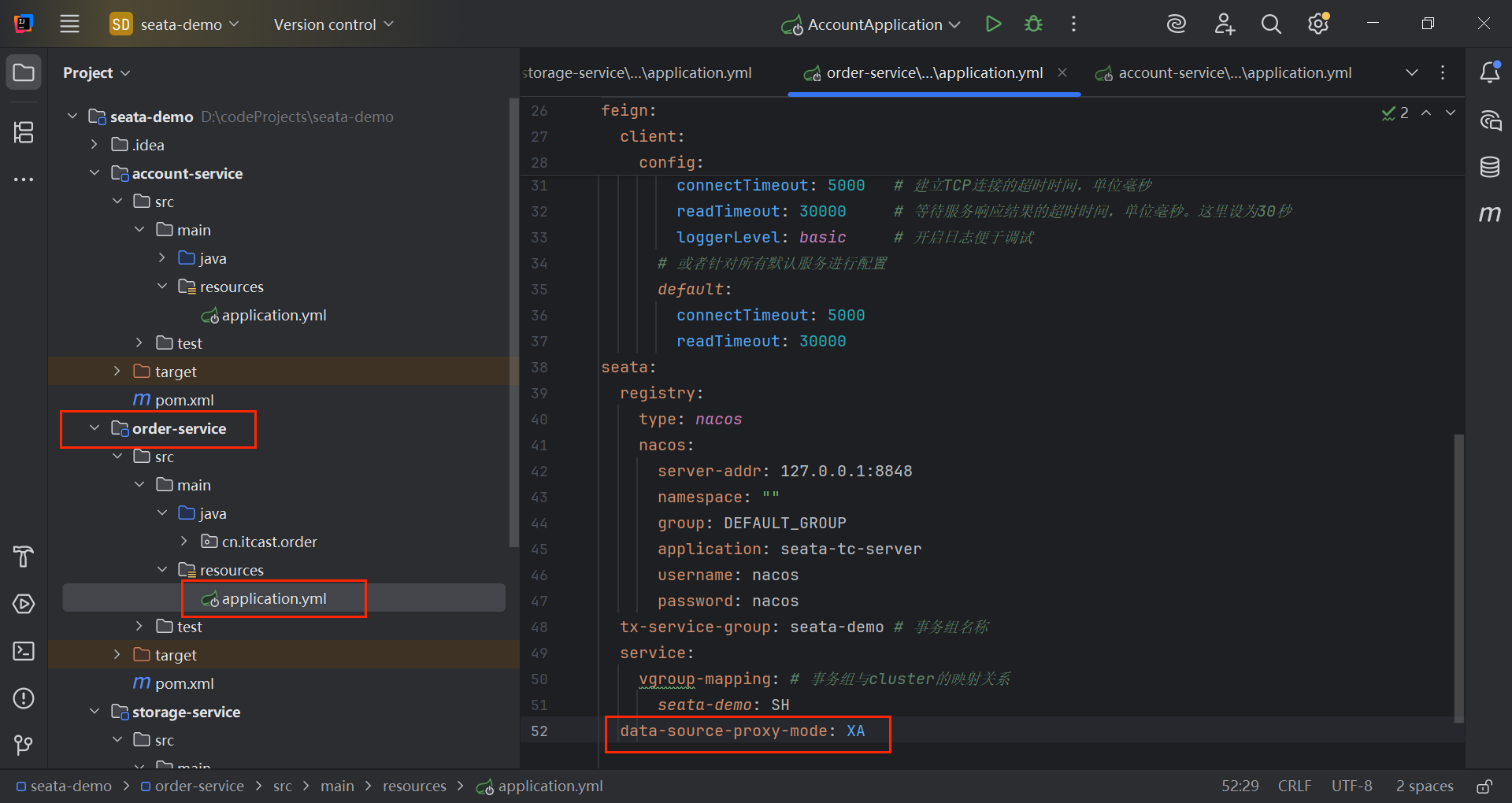
Task: Open the Structure tool window
Action: coord(24,132)
